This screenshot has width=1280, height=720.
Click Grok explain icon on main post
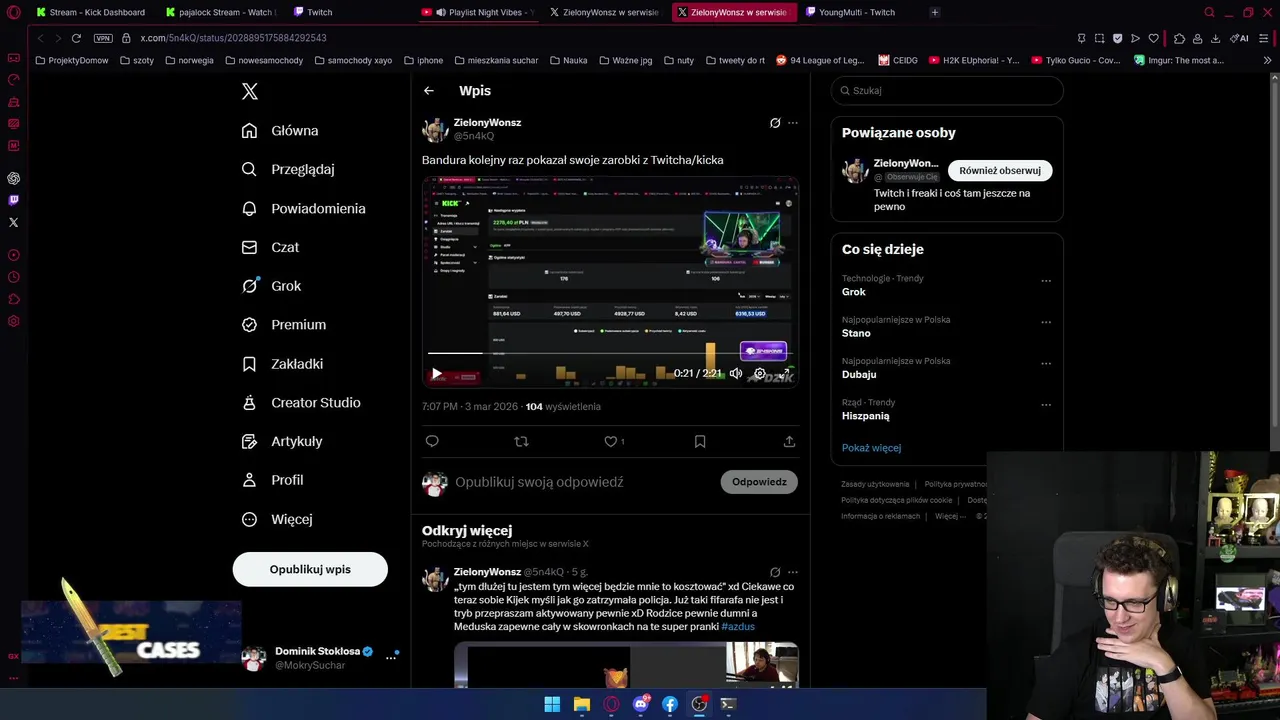coord(774,123)
